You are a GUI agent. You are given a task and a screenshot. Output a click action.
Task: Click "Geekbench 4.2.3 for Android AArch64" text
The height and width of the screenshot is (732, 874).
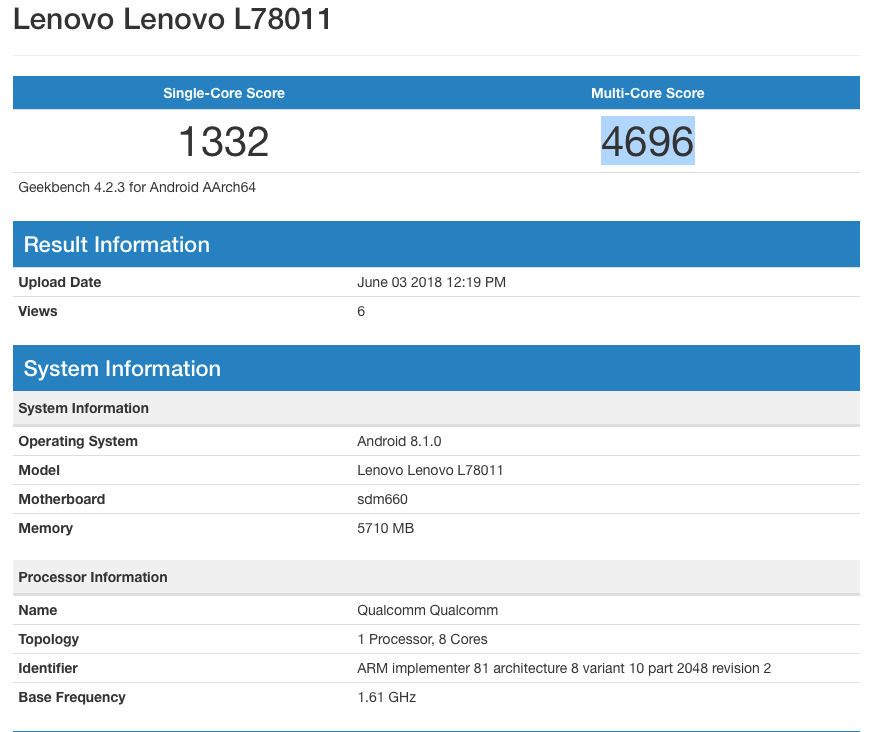137,187
